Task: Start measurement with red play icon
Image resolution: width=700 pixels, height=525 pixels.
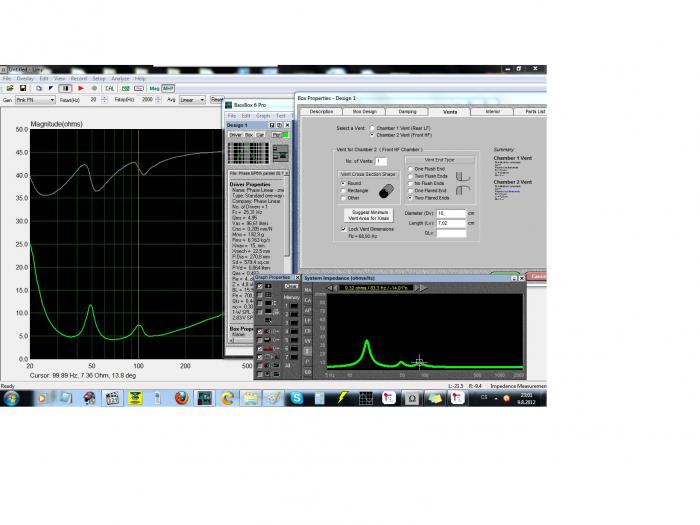Action: [81, 88]
